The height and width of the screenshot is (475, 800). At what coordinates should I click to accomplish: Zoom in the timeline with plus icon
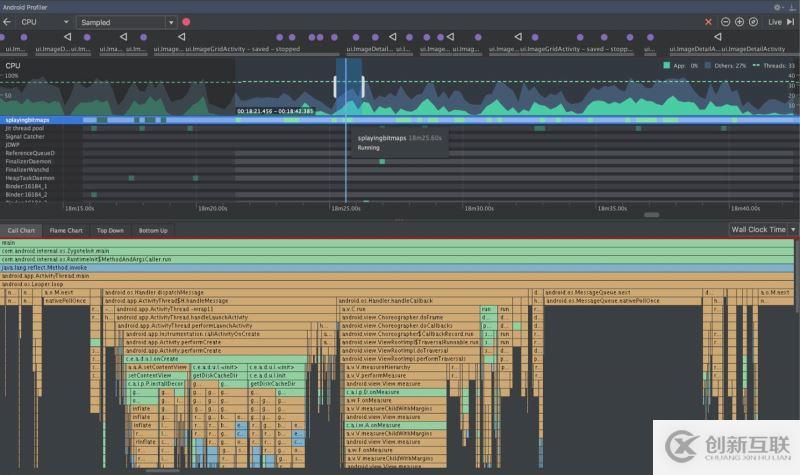[739, 21]
